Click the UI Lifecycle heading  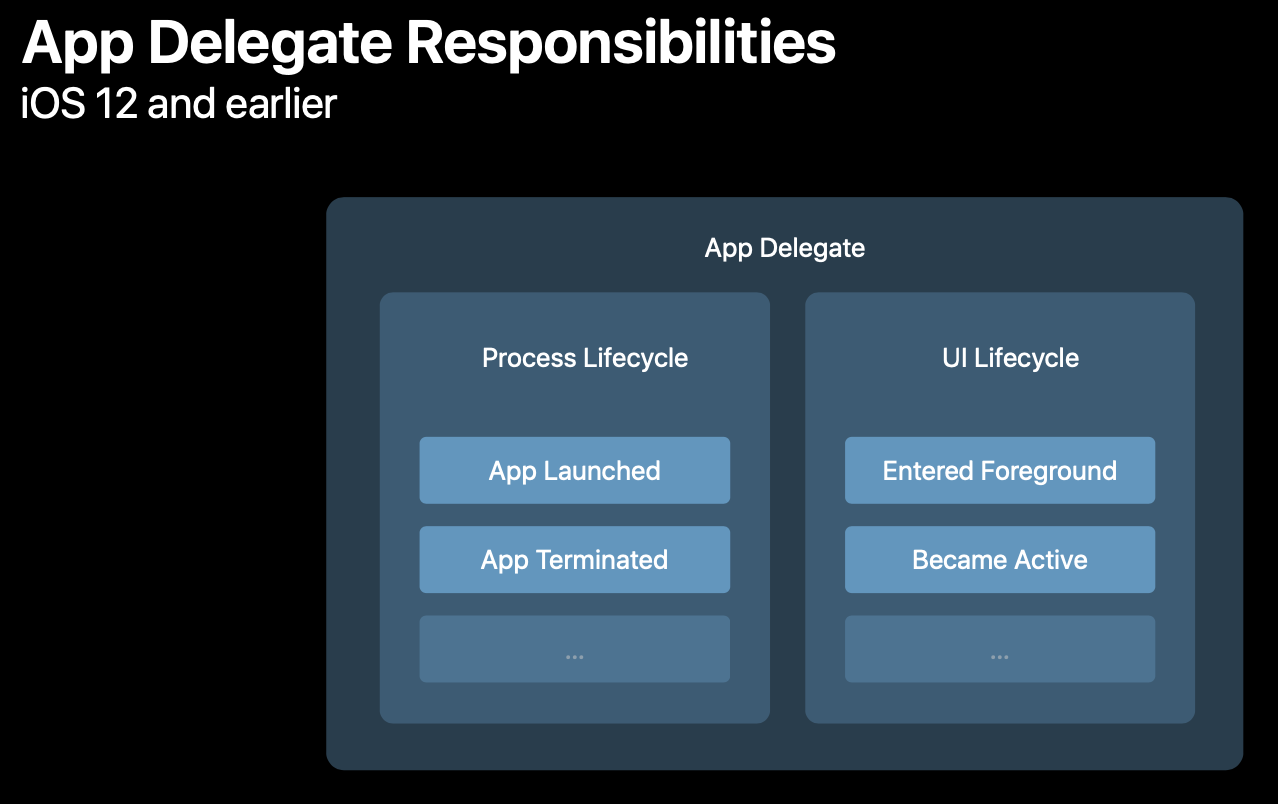[x=1011, y=358]
